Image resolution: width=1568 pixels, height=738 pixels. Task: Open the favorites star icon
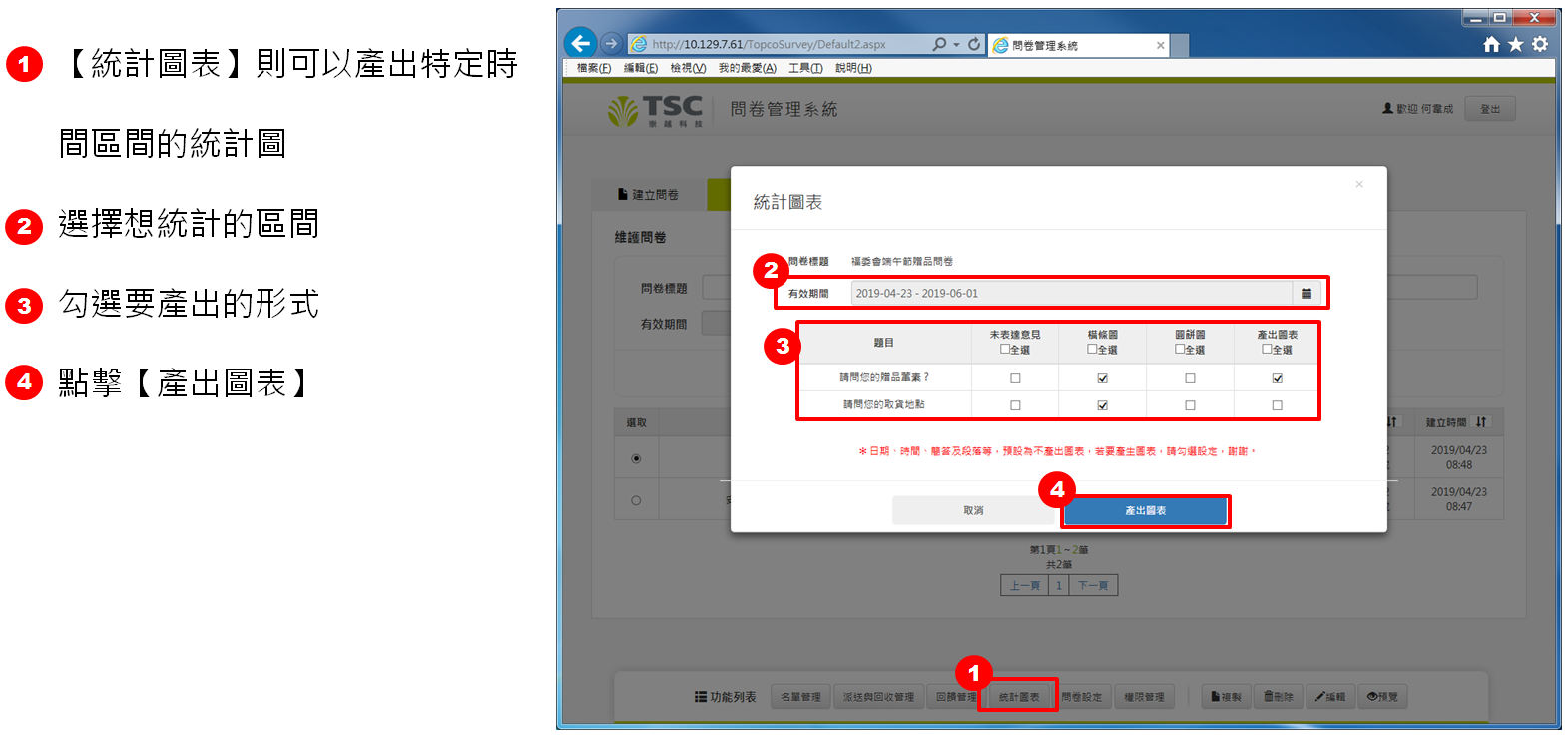click(x=1515, y=44)
